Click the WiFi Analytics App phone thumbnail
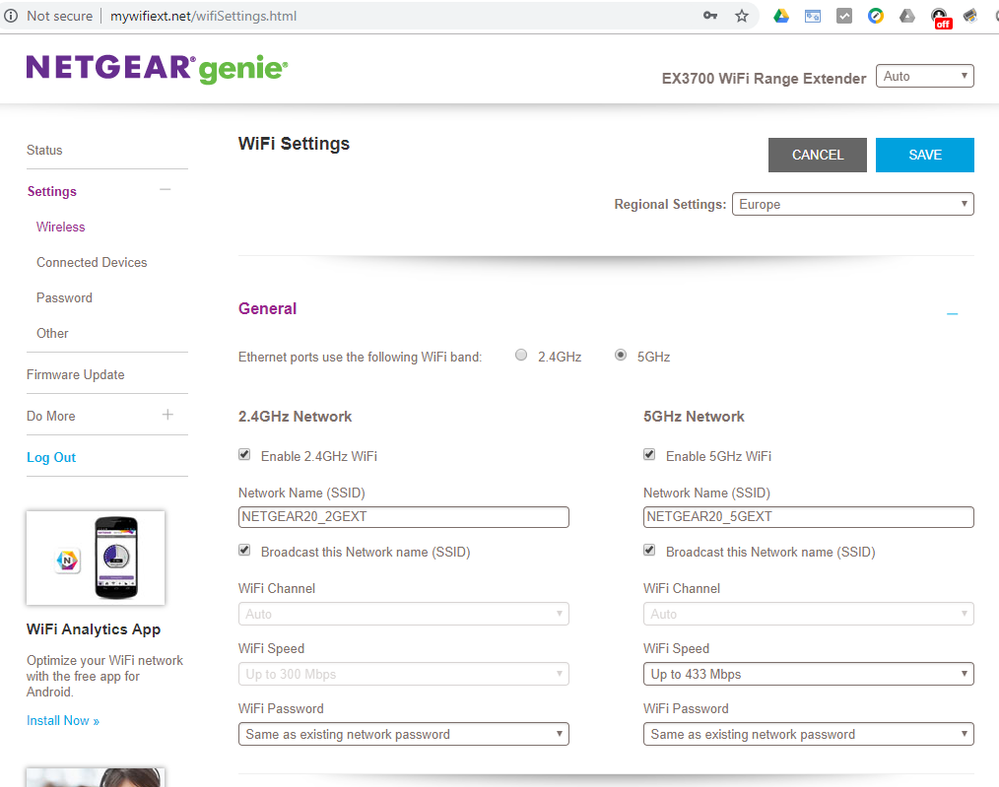The image size is (999, 787). coord(96,558)
